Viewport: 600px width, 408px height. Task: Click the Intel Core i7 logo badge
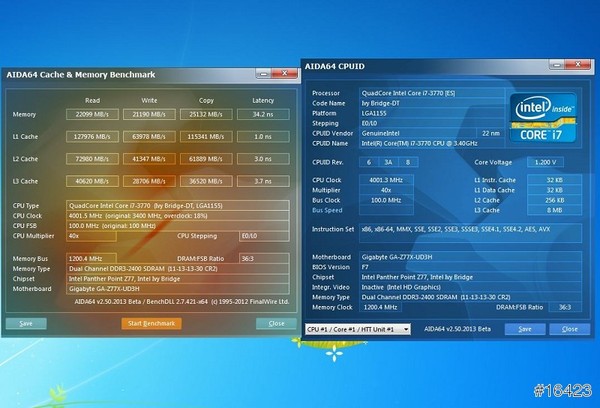pos(543,117)
